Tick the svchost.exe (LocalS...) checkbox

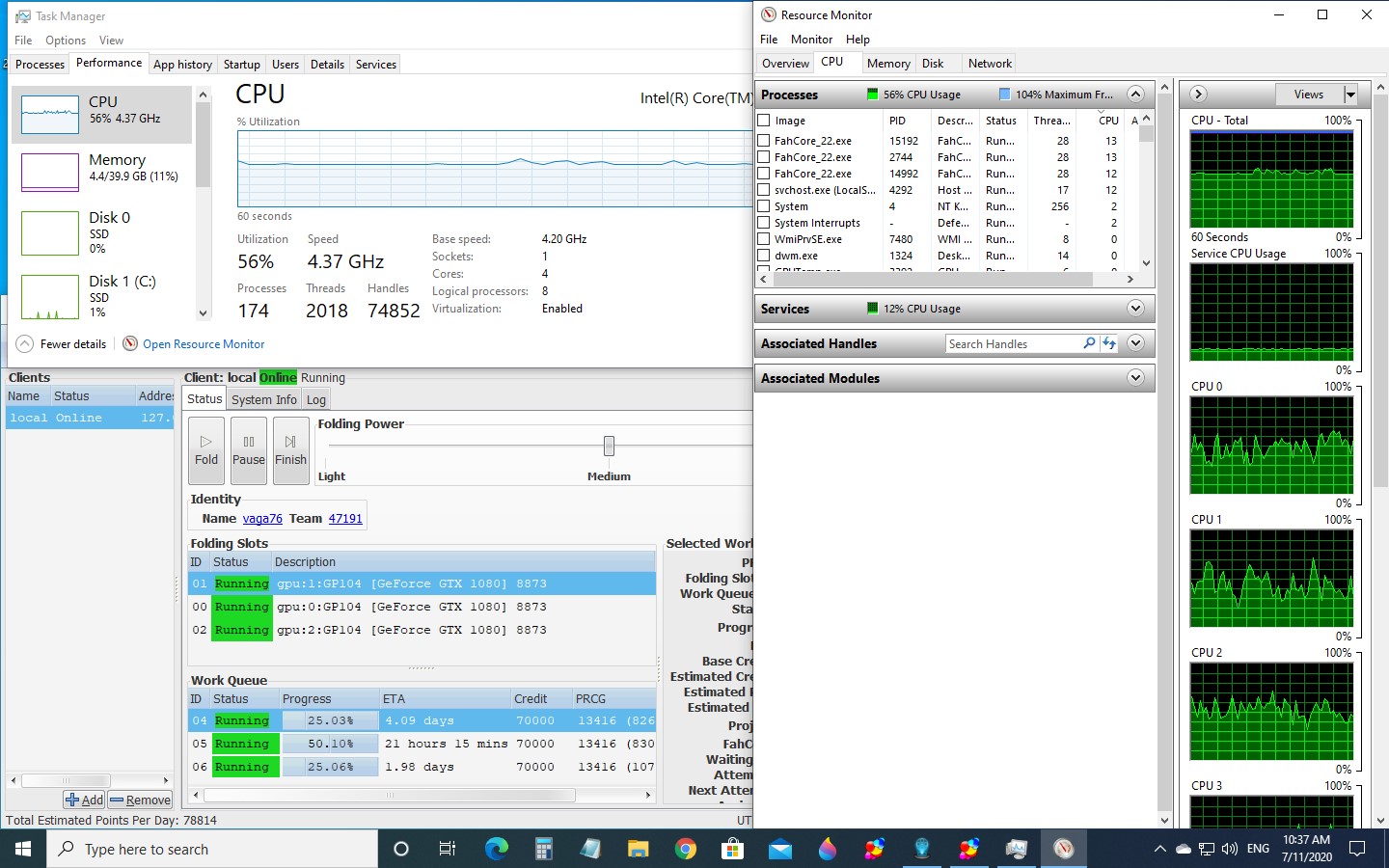(x=764, y=190)
